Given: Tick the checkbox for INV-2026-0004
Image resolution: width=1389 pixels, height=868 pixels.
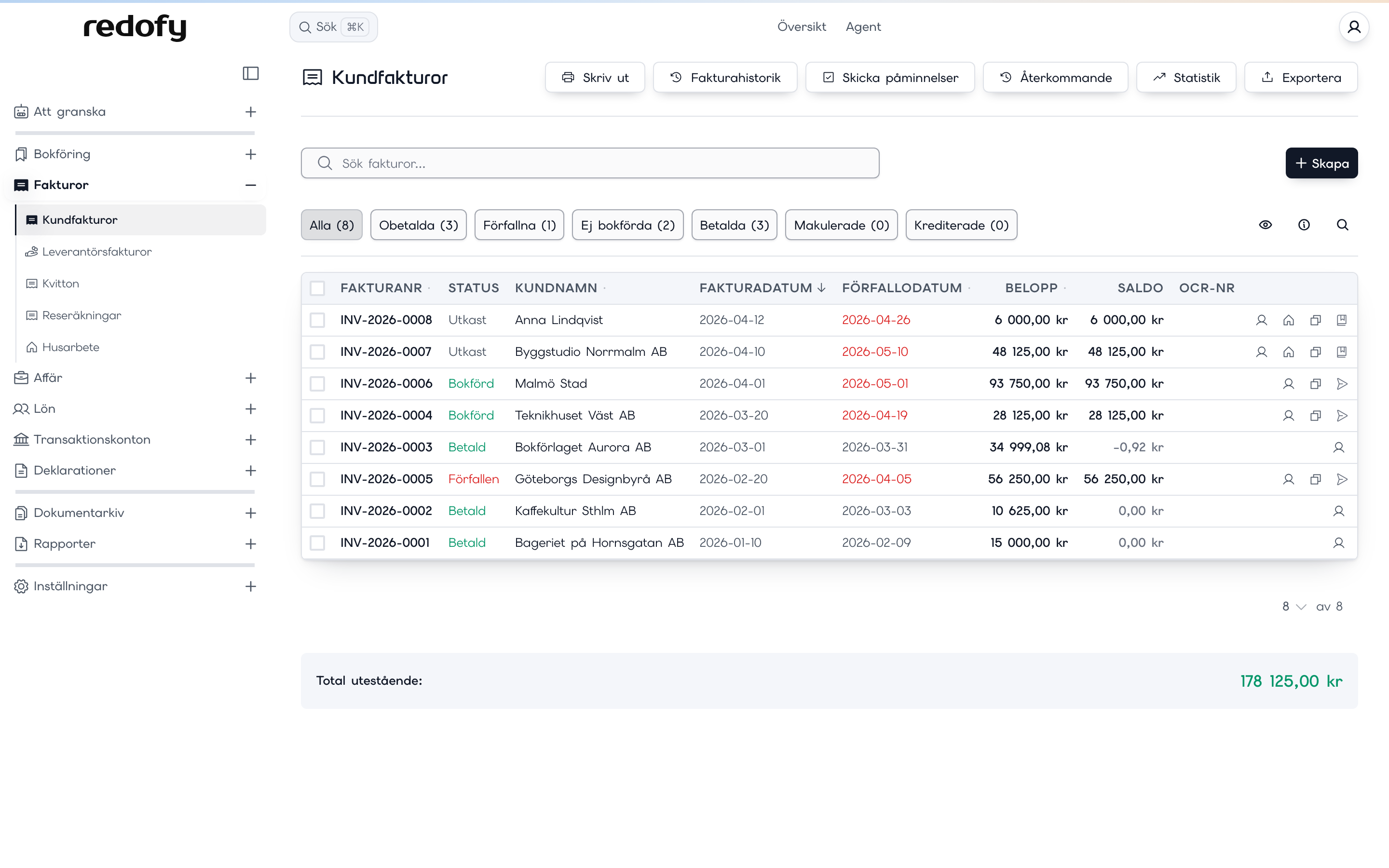Looking at the screenshot, I should point(317,416).
